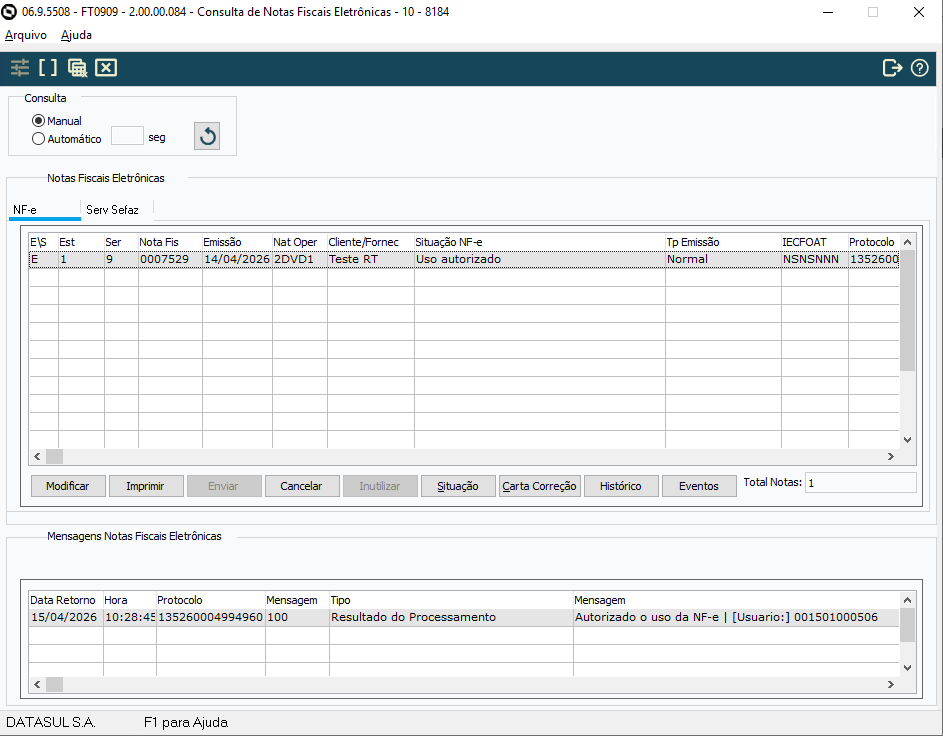Click the refresh consulta button
The image size is (943, 736).
[207, 136]
